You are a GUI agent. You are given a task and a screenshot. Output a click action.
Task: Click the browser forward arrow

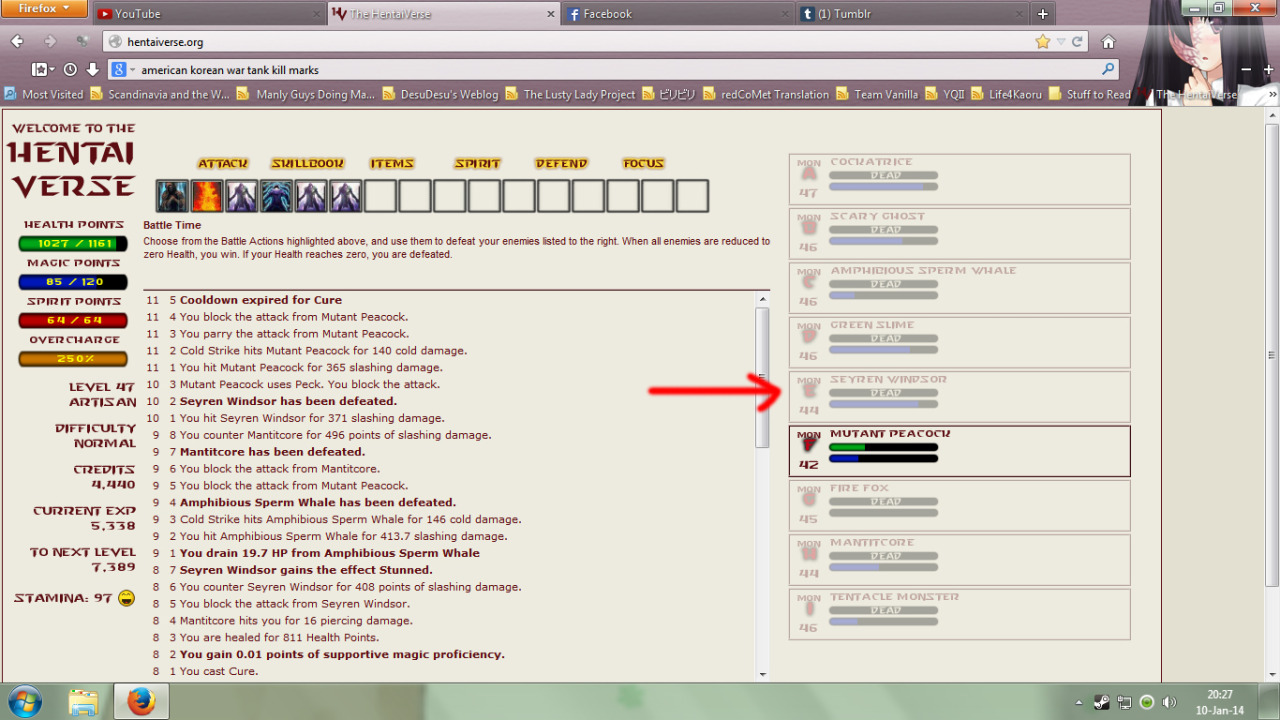tap(50, 41)
